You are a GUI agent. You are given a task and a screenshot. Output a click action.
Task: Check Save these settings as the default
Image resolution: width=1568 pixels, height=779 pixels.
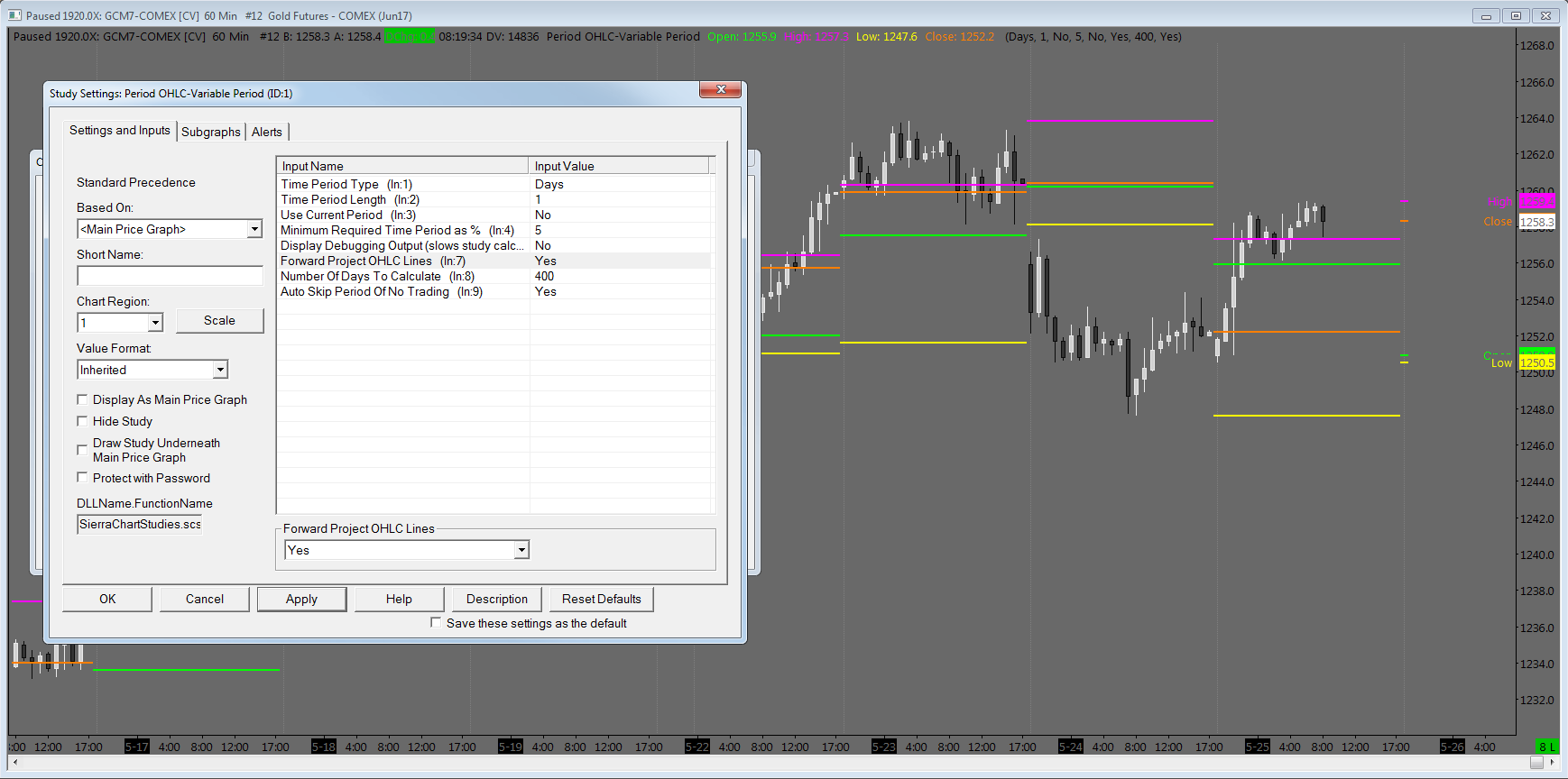coord(437,623)
